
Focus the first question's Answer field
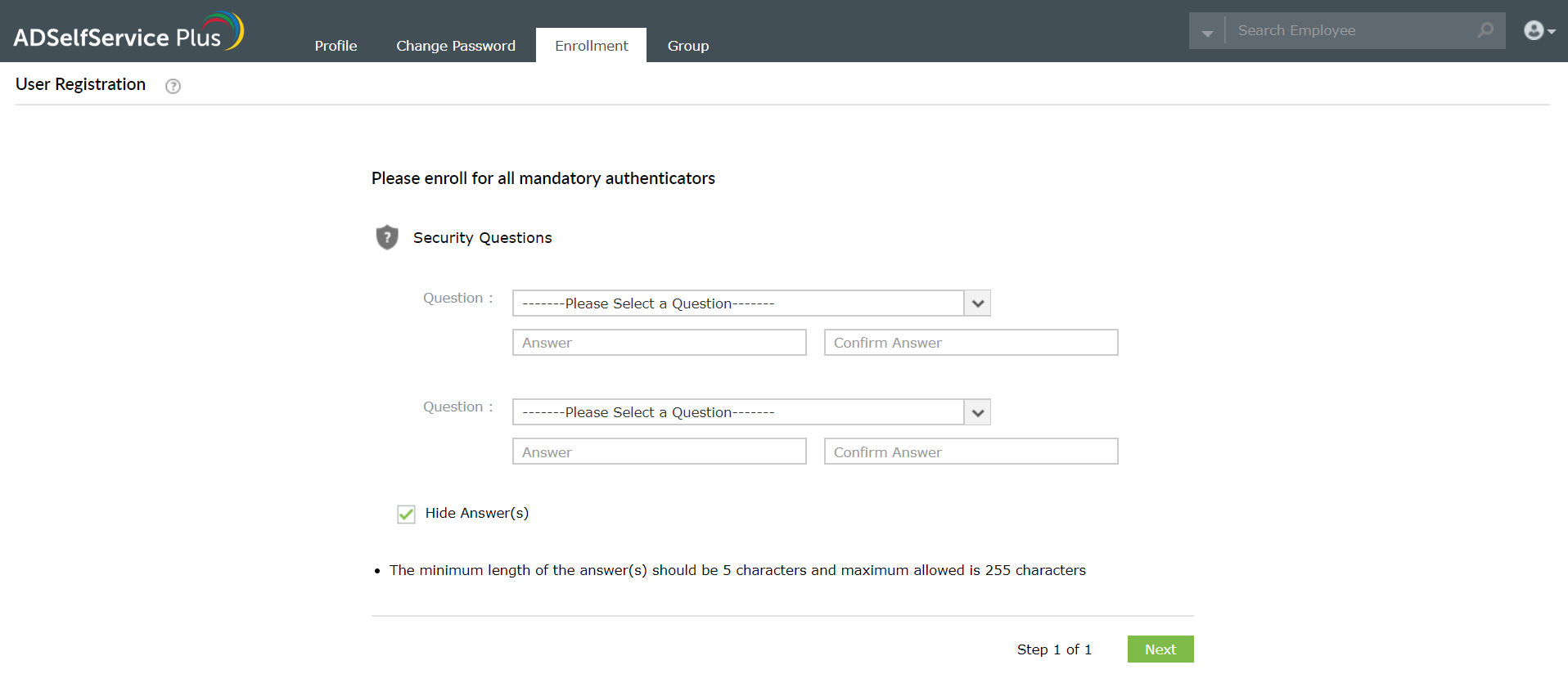pyautogui.click(x=659, y=343)
